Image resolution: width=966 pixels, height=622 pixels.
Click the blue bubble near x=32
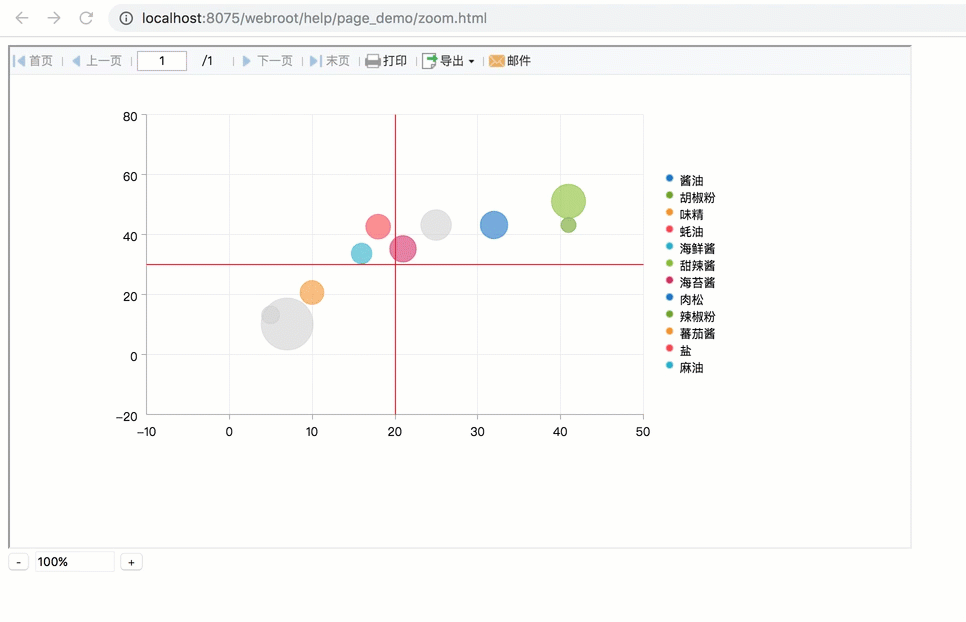pos(494,225)
